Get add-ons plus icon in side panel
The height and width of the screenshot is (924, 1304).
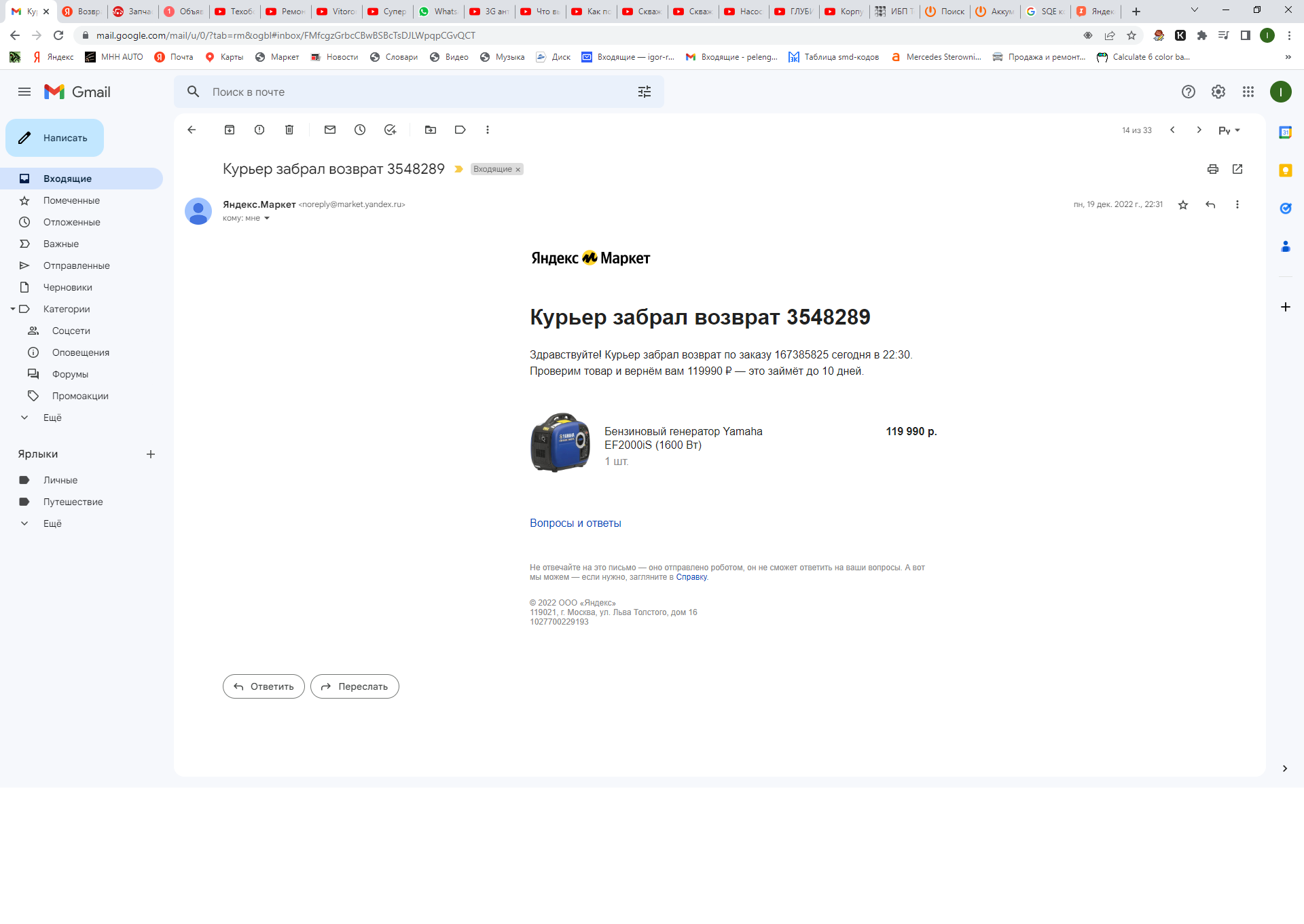point(1286,307)
